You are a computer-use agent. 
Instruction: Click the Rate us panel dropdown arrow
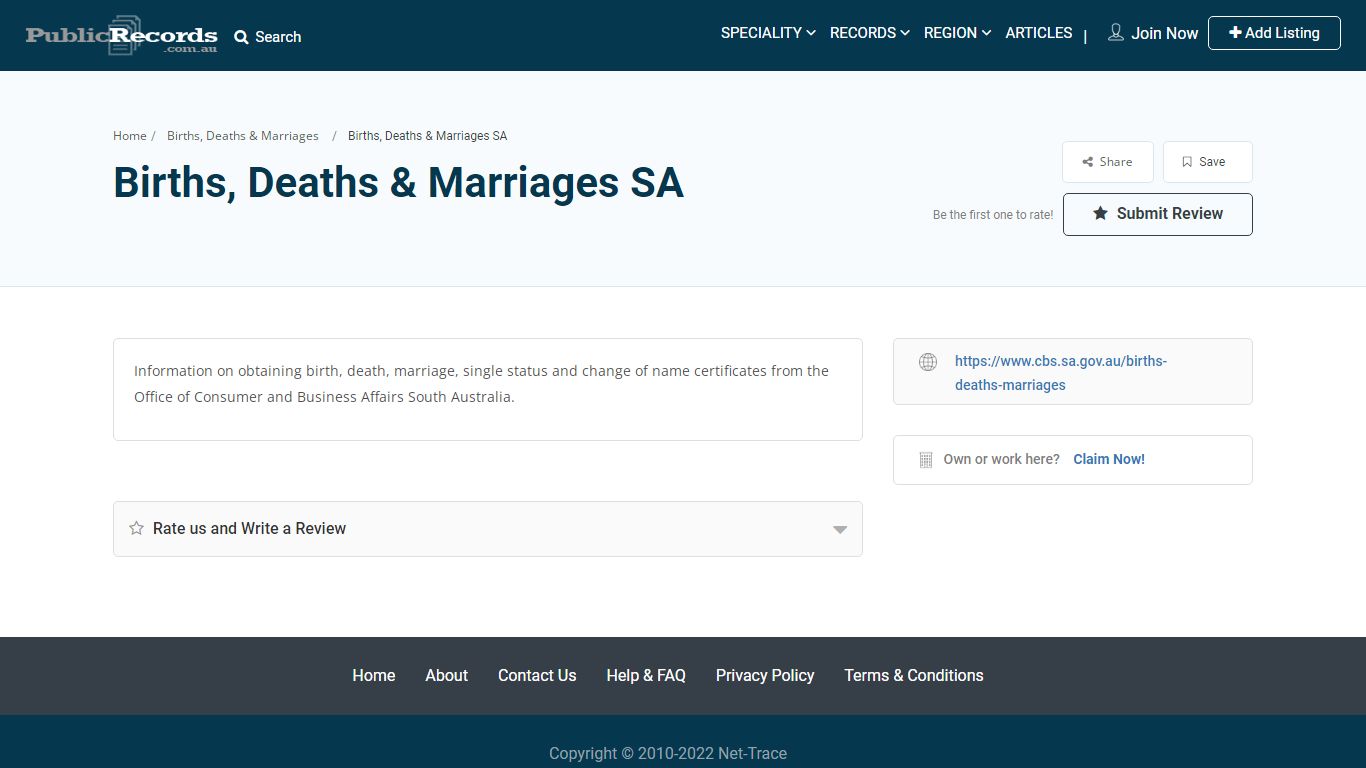[840, 529]
